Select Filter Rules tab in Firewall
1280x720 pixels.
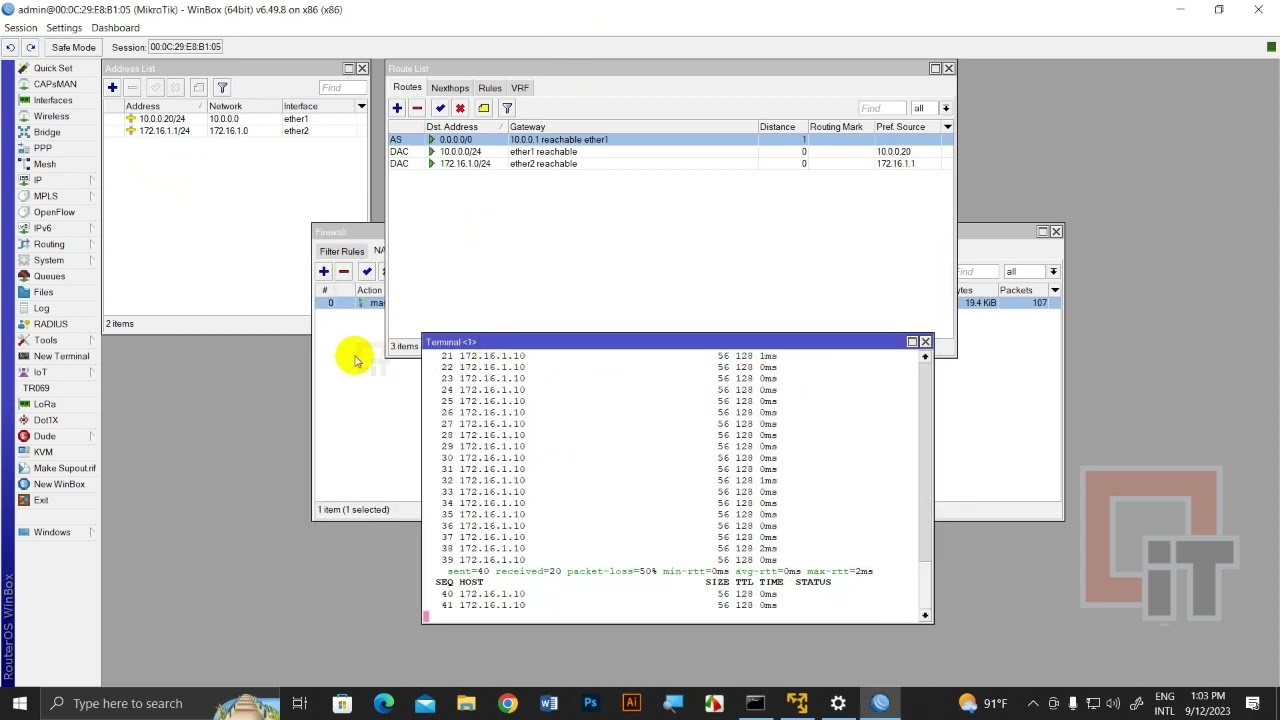342,251
